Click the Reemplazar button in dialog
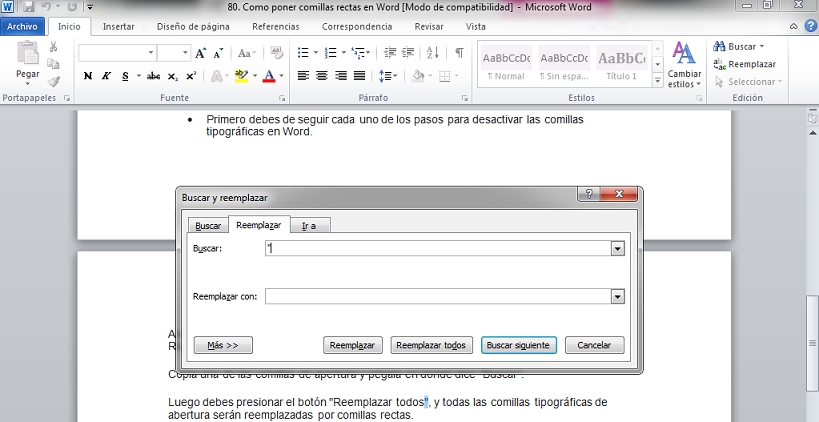 point(353,345)
